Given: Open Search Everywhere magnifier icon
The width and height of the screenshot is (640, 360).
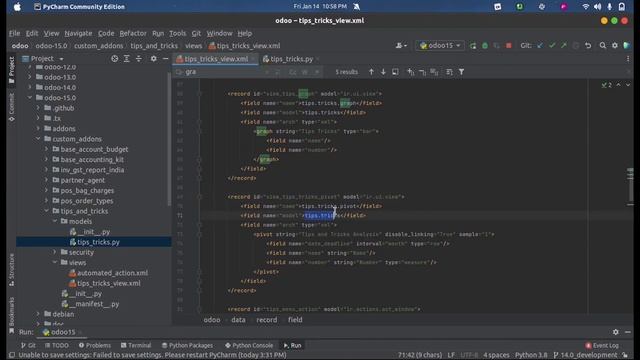Looking at the screenshot, I should [x=602, y=46].
